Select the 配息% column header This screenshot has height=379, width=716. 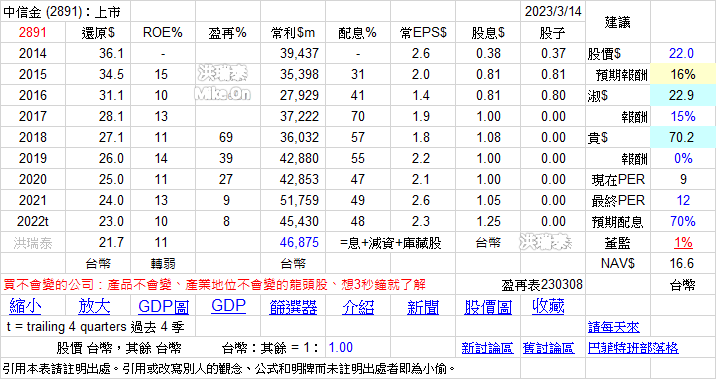(x=358, y=32)
